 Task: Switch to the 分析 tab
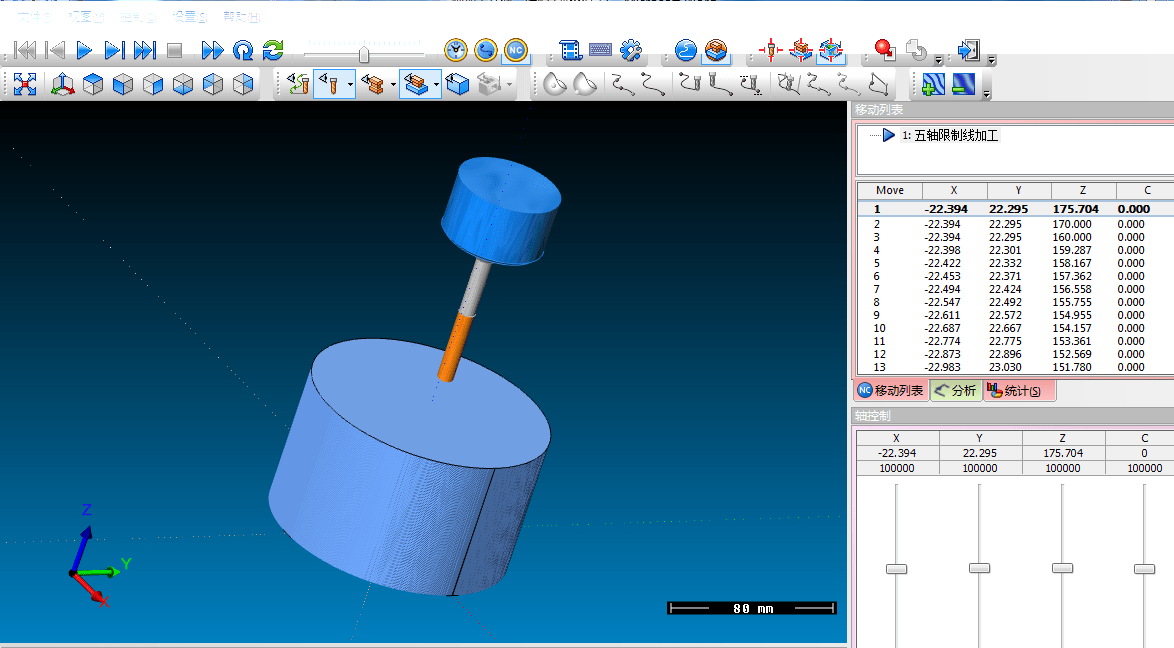pyautogui.click(x=955, y=391)
